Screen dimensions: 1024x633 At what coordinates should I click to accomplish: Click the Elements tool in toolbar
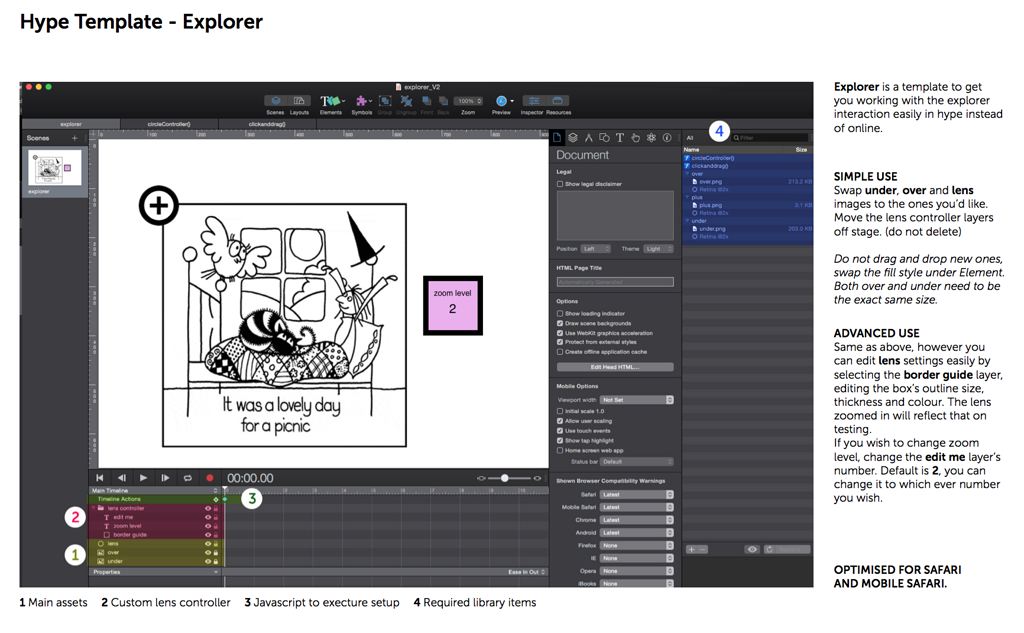click(329, 101)
